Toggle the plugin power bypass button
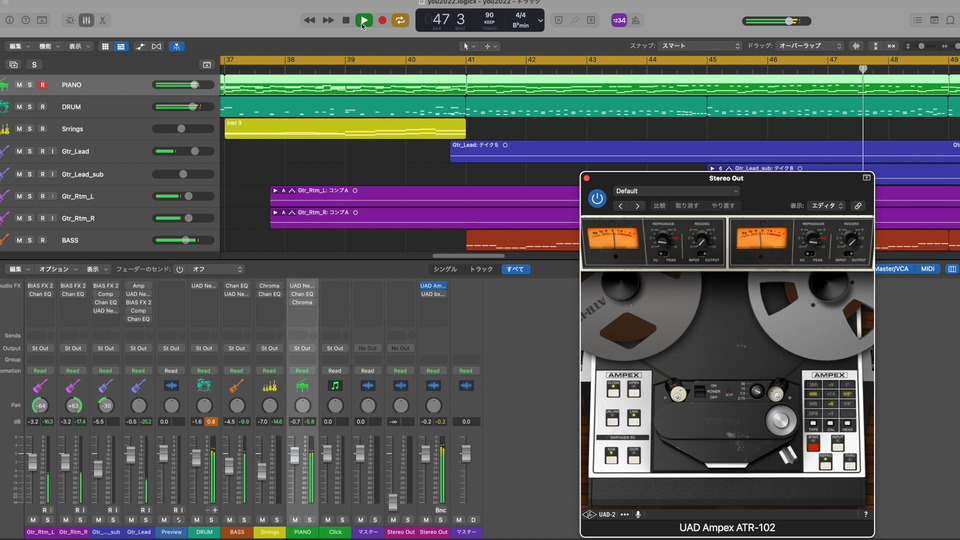 click(597, 198)
